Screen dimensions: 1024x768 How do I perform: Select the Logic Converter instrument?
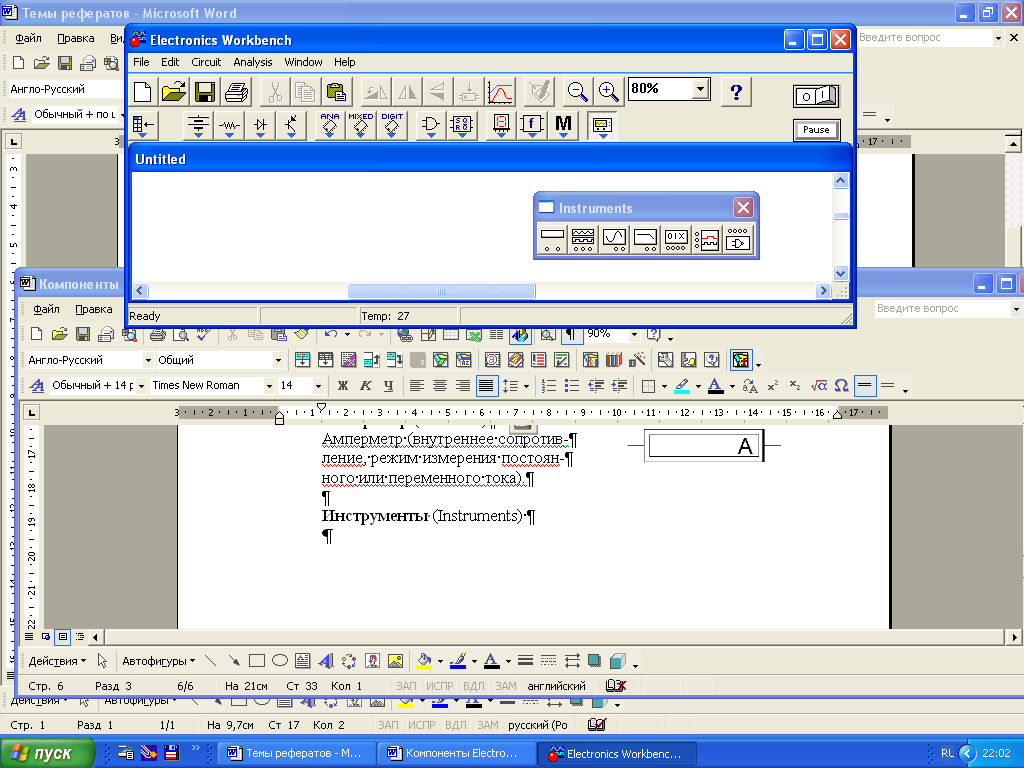[x=738, y=240]
